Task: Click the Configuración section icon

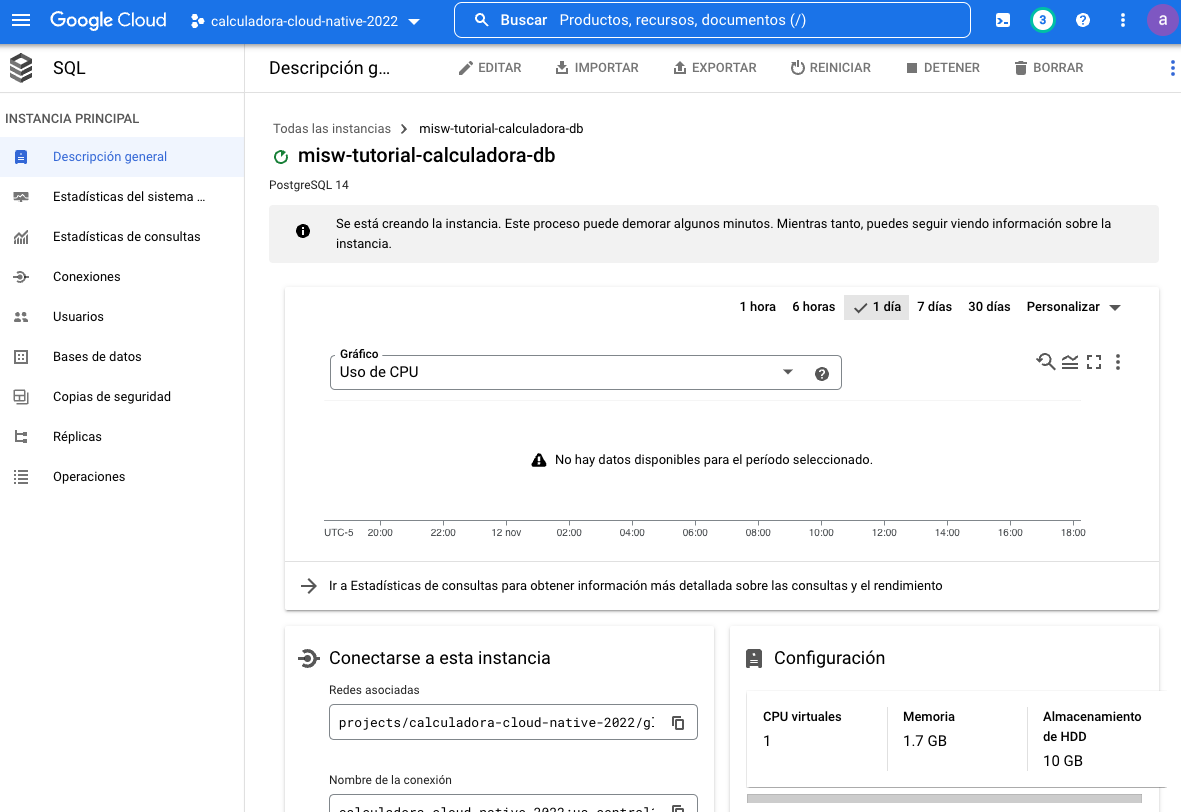Action: (753, 658)
